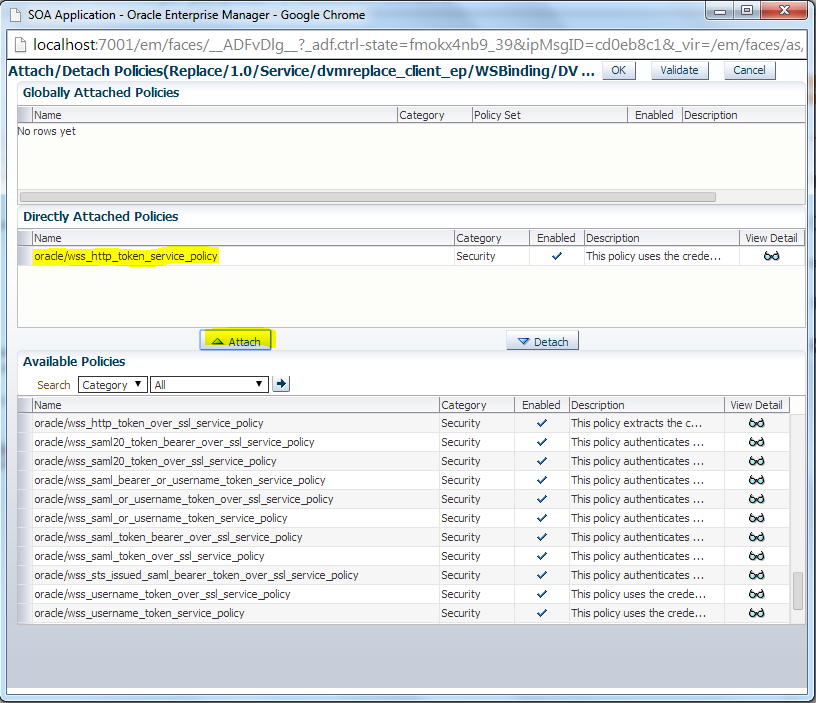The width and height of the screenshot is (816, 703).
Task: Click Category header in Available Policies table
Action: click(477, 405)
